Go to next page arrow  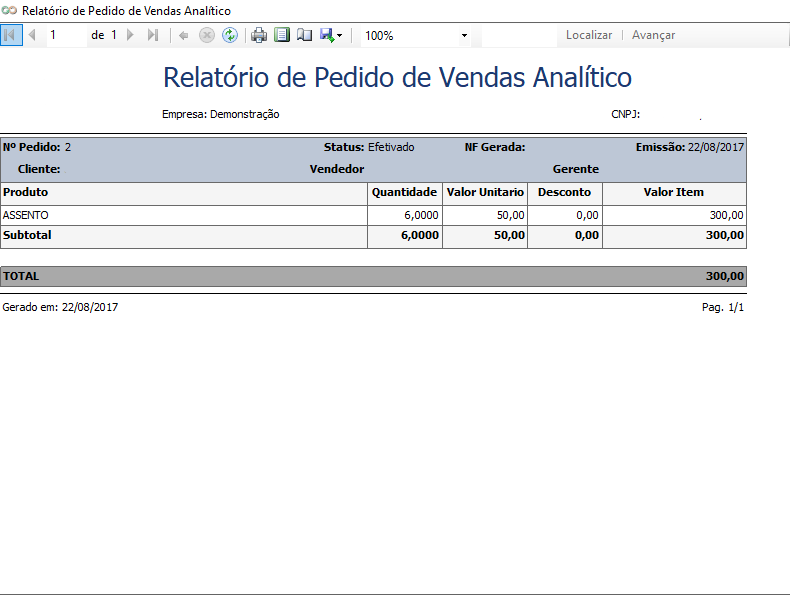click(x=130, y=35)
